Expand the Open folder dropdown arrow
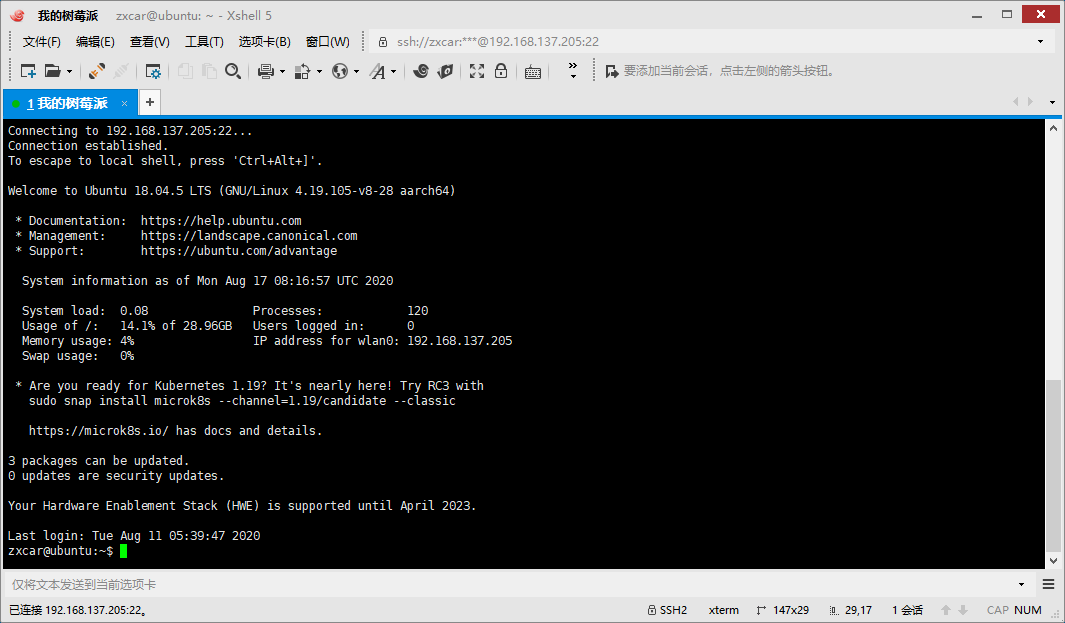Viewport: 1065px width, 623px height. pyautogui.click(x=69, y=71)
